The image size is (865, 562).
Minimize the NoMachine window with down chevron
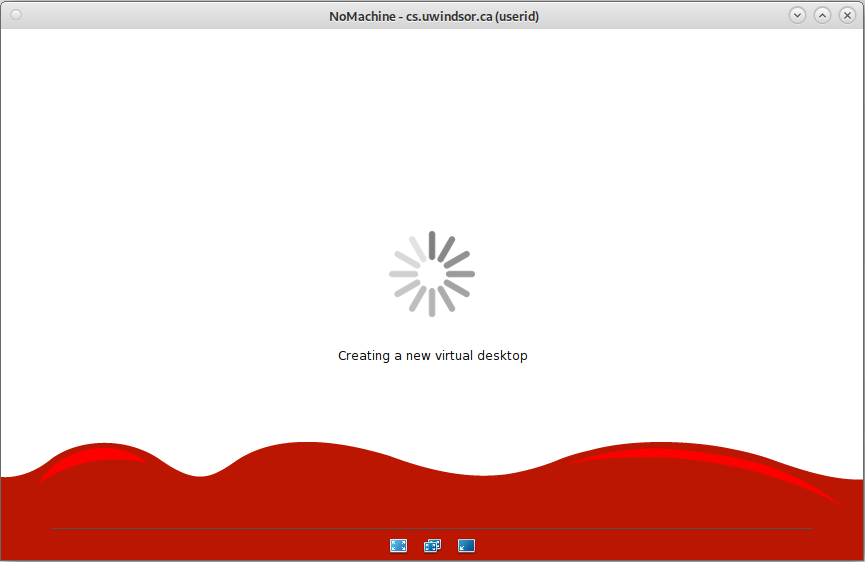pos(797,15)
